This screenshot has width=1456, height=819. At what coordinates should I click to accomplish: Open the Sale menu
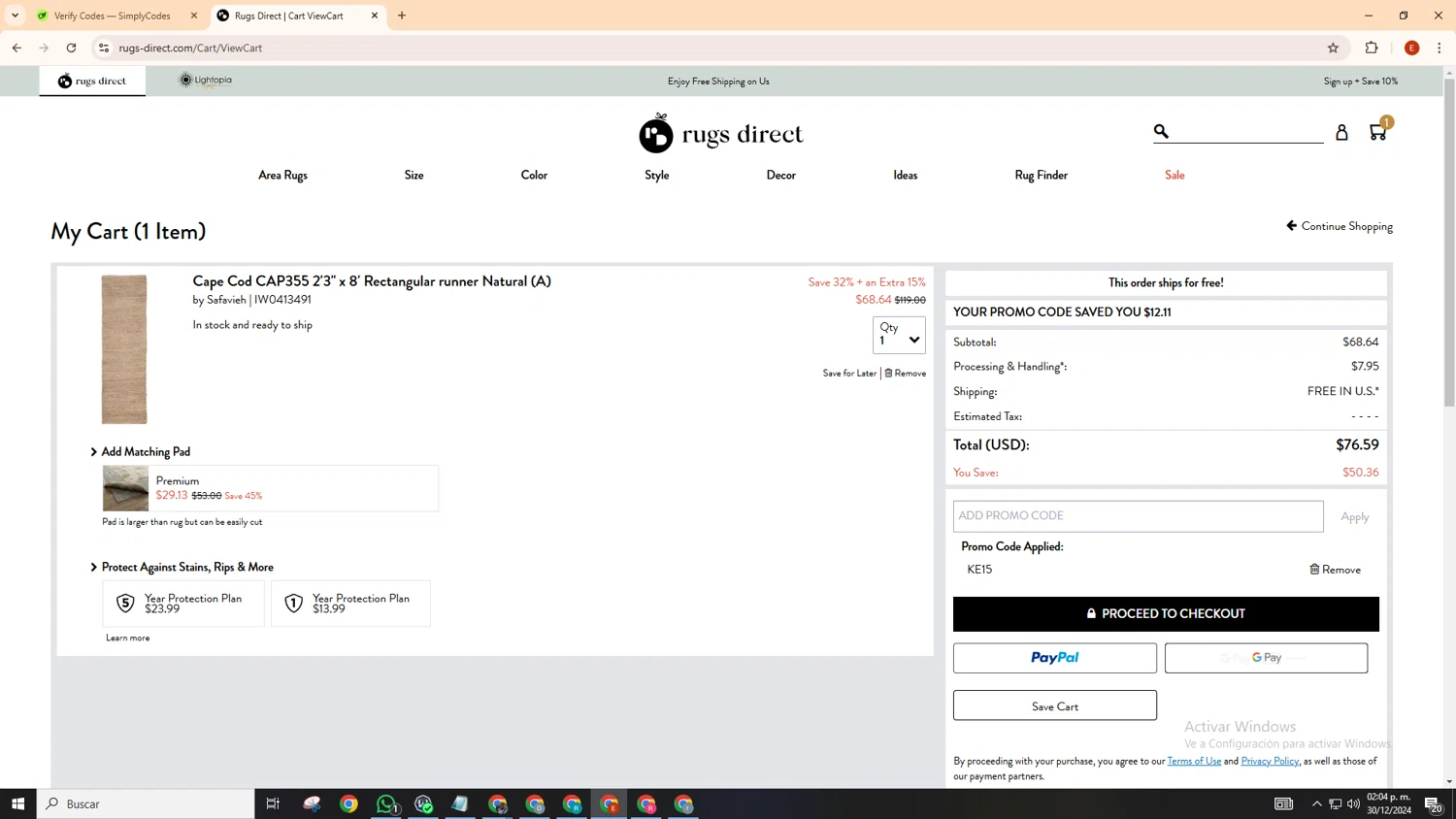(x=1175, y=176)
